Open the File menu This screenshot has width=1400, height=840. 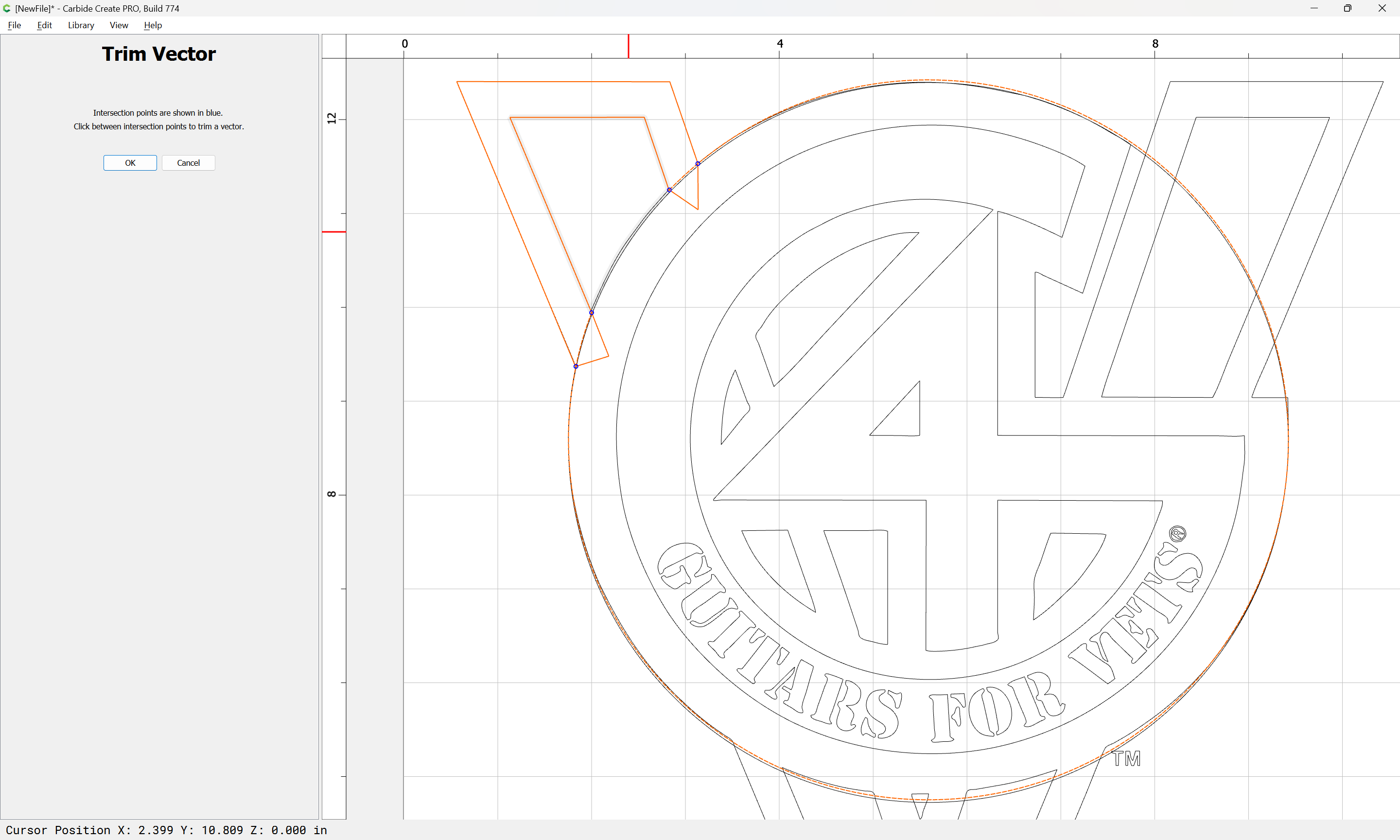[14, 25]
